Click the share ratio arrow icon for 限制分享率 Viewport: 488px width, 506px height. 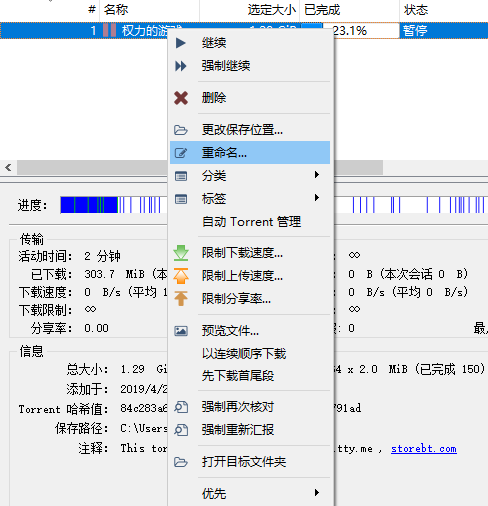(181, 299)
